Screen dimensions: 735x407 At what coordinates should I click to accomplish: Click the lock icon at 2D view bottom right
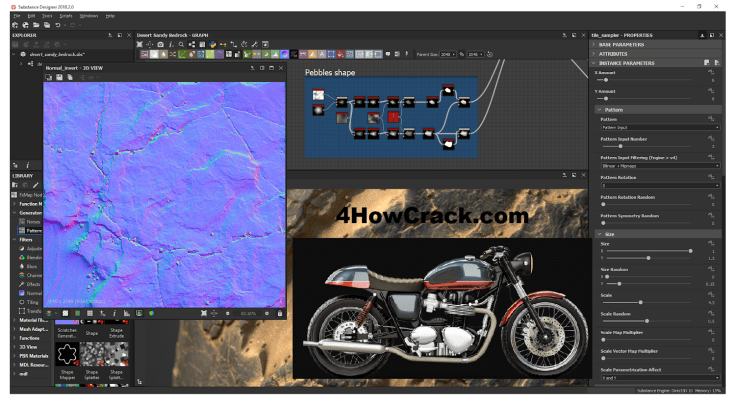pyautogui.click(x=278, y=312)
